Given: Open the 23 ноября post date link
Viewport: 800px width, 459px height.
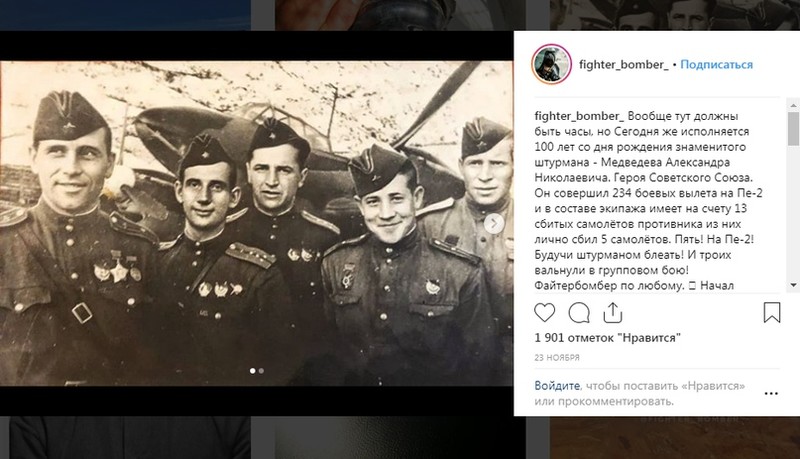Looking at the screenshot, I should pos(557,358).
